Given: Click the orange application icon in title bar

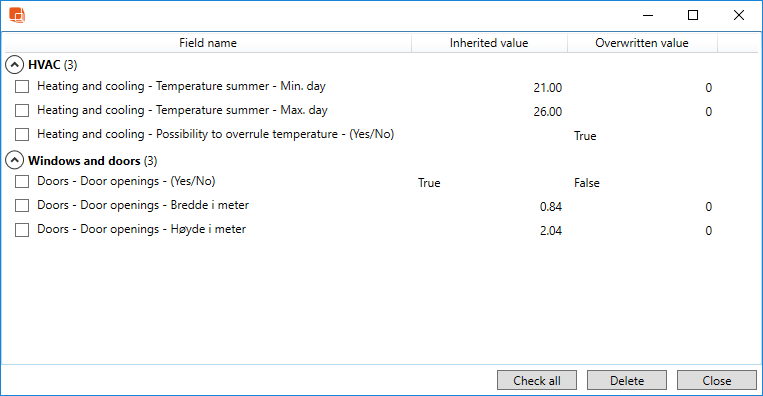Looking at the screenshot, I should point(17,15).
